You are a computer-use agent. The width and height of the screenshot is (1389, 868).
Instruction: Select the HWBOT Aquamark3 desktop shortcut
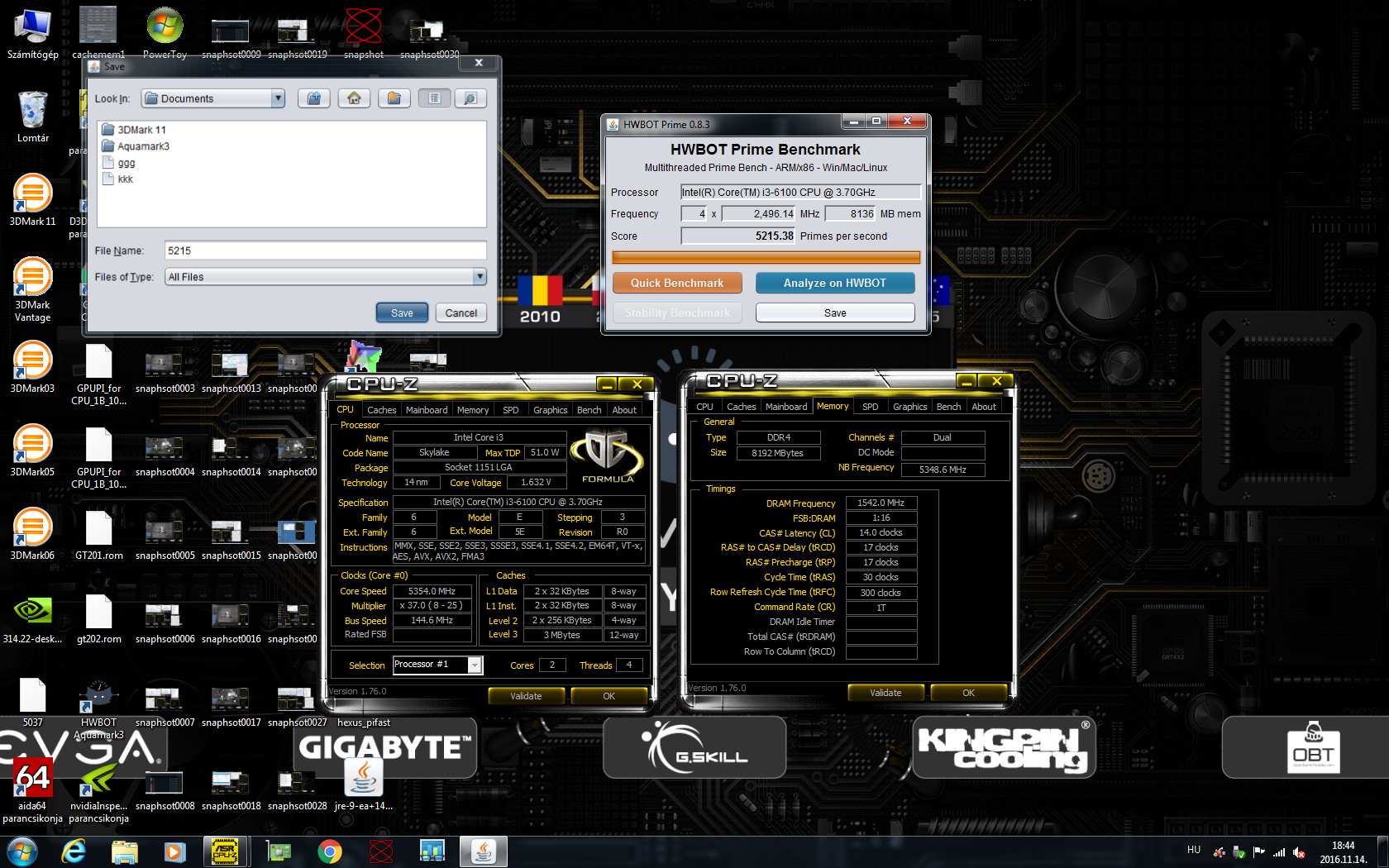99,709
